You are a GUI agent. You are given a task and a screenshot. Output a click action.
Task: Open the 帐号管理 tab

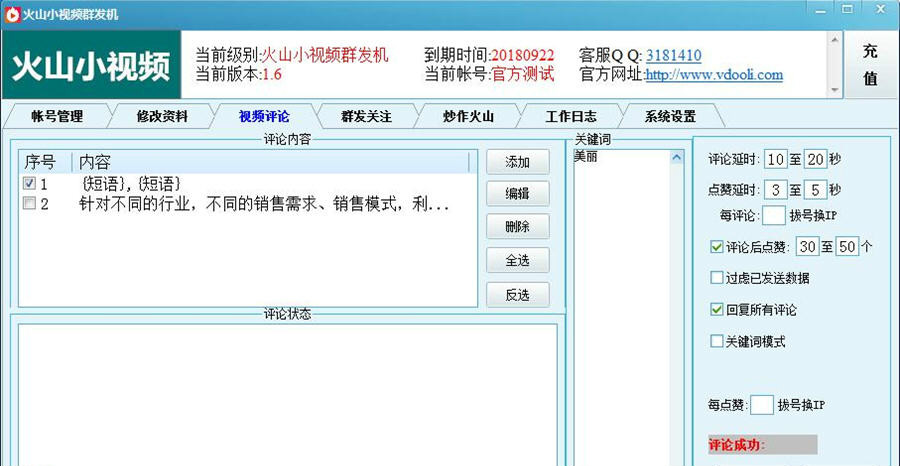click(x=57, y=116)
